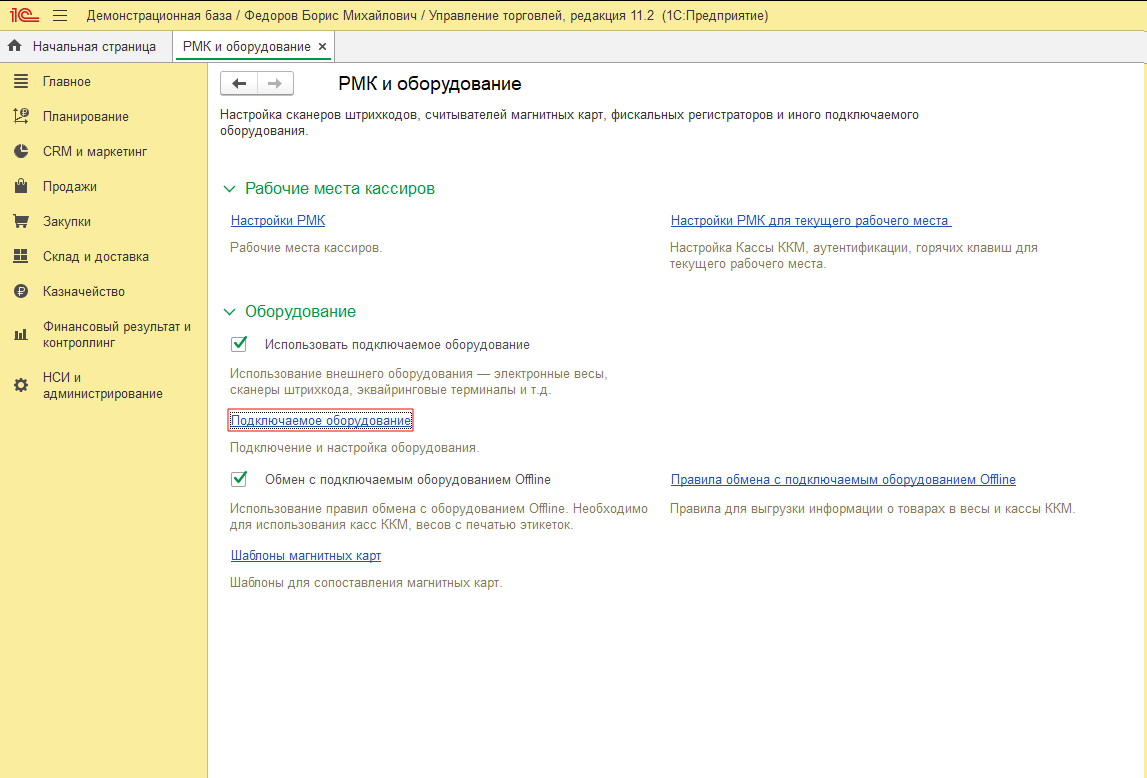This screenshot has height=778, width=1147.
Task: Navigate back with the left arrow button
Action: pos(239,83)
